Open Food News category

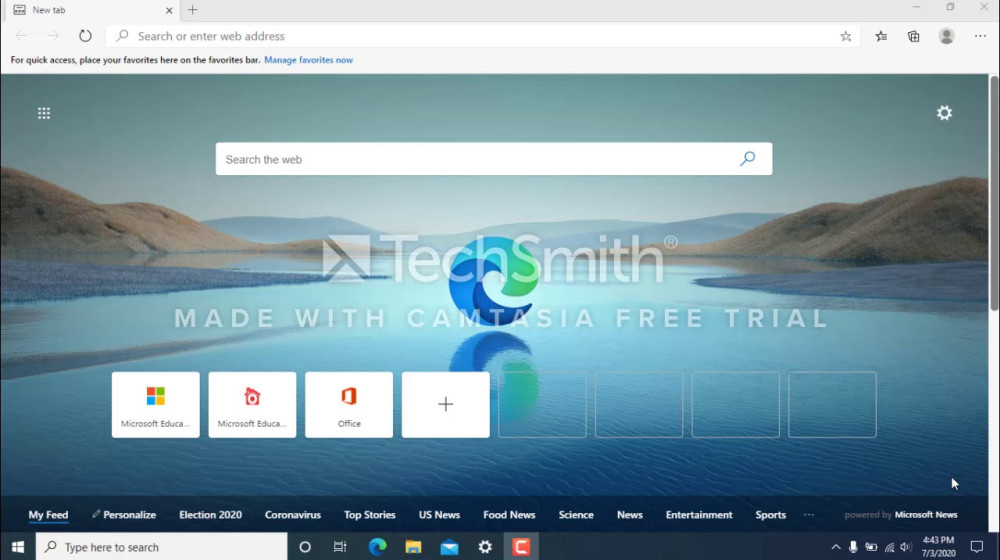click(x=509, y=515)
